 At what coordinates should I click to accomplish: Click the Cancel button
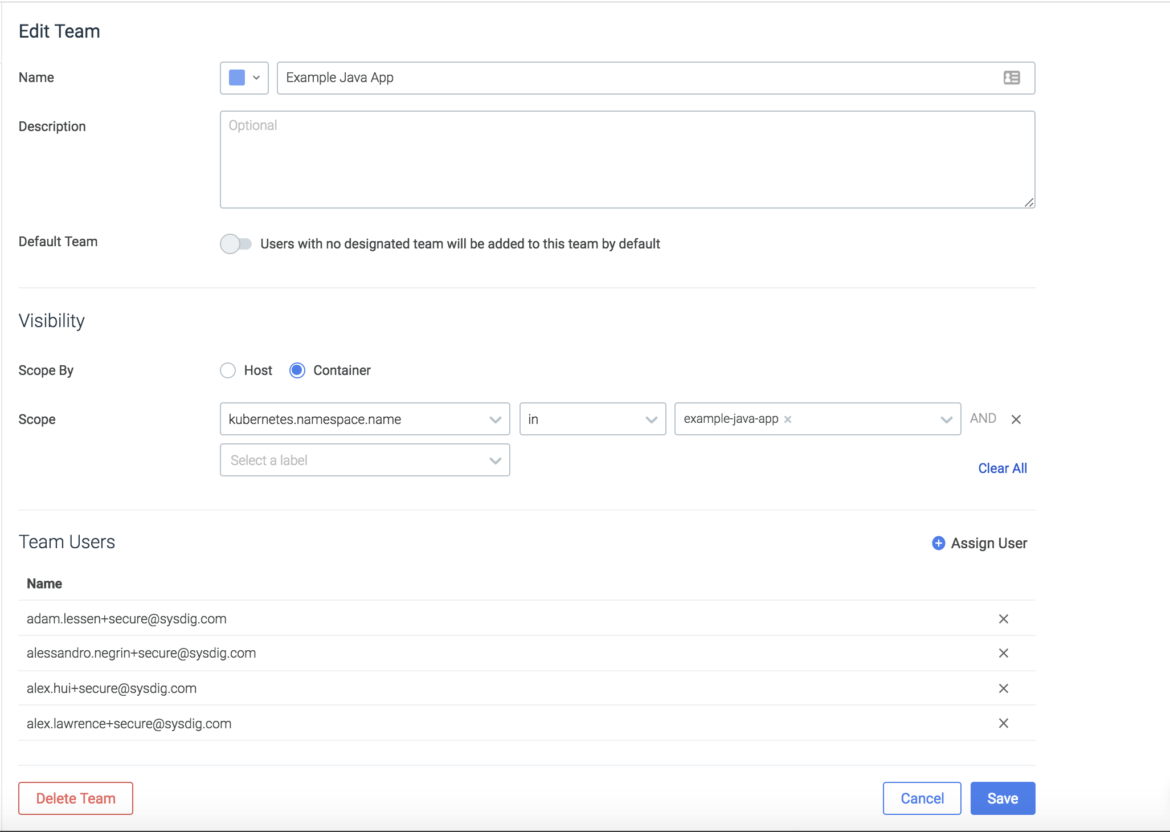tap(922, 798)
